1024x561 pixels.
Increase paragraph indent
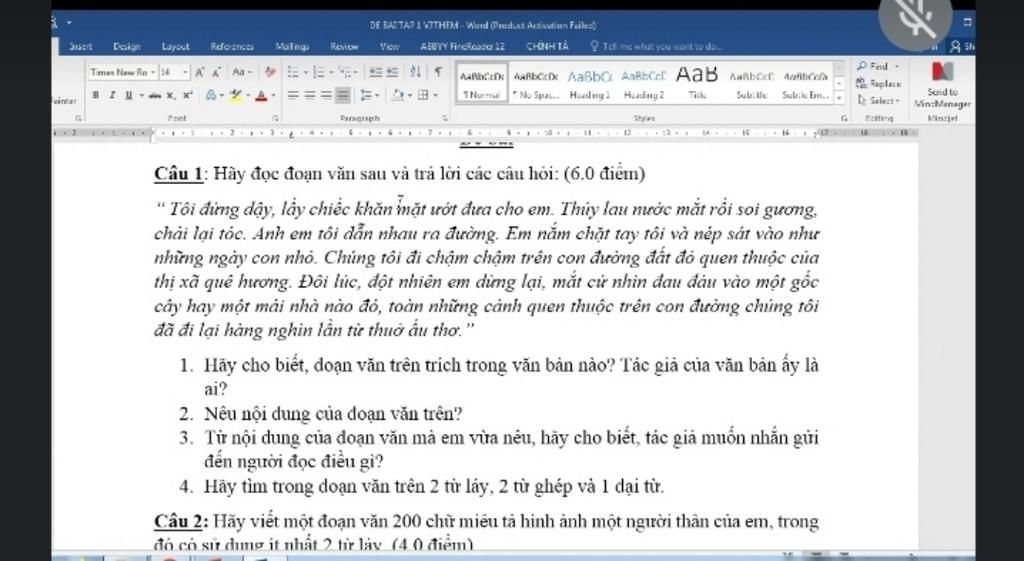tap(392, 72)
